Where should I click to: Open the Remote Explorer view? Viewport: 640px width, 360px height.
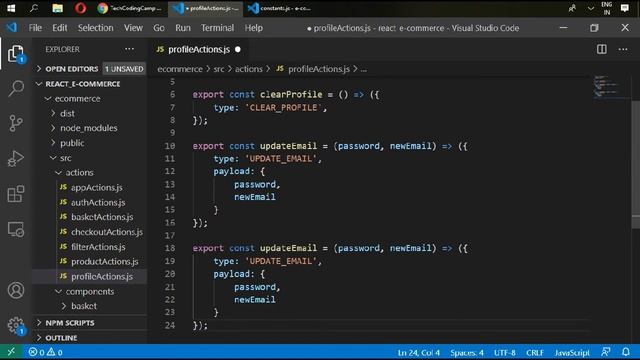tap(16, 229)
